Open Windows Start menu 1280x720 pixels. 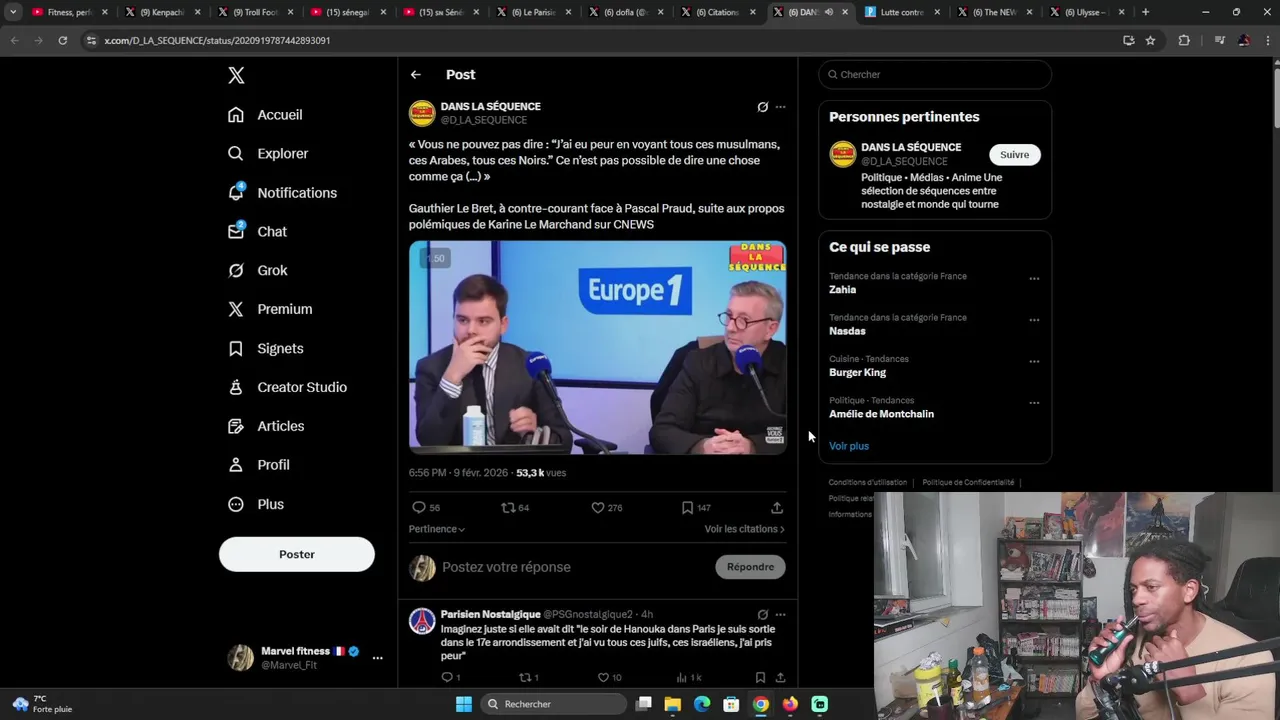[464, 704]
